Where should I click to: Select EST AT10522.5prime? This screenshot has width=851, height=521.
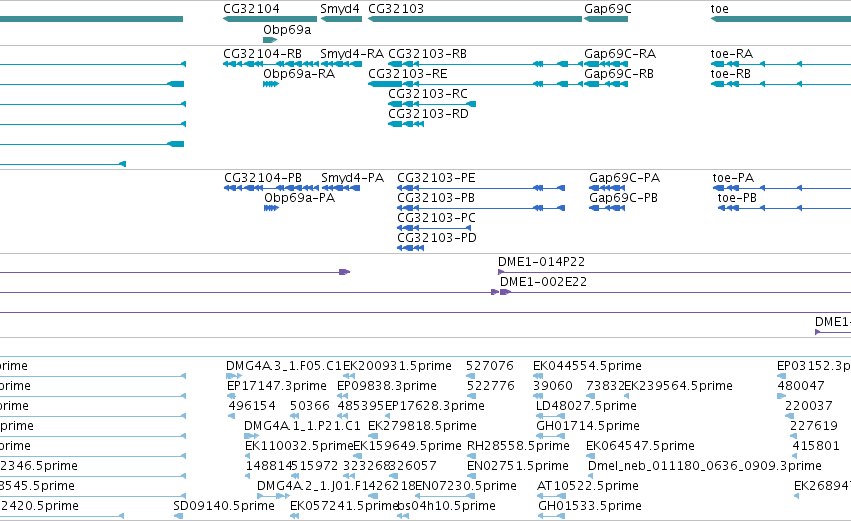(588, 487)
